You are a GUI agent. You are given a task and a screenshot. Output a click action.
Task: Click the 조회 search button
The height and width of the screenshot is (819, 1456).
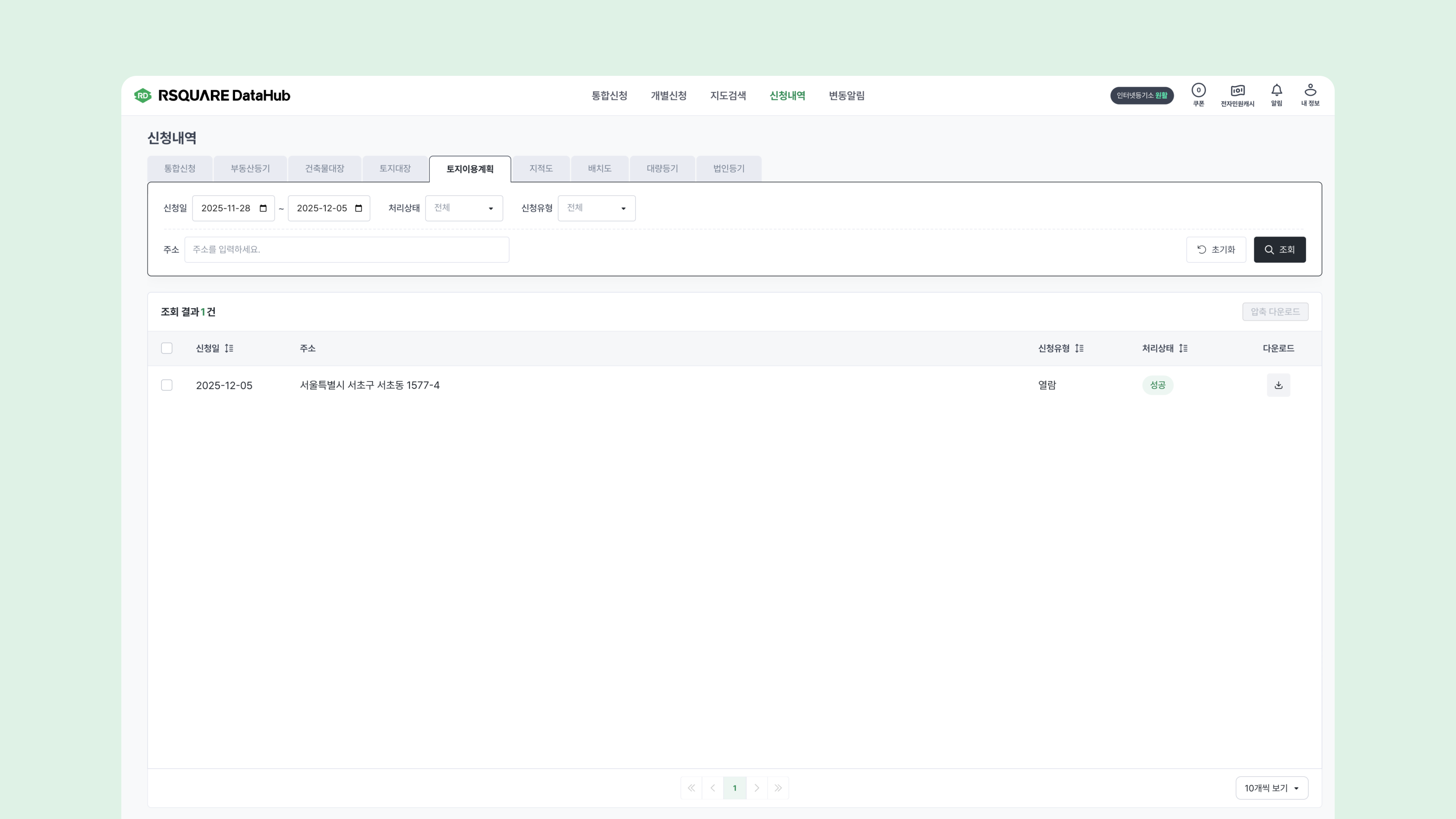tap(1279, 249)
